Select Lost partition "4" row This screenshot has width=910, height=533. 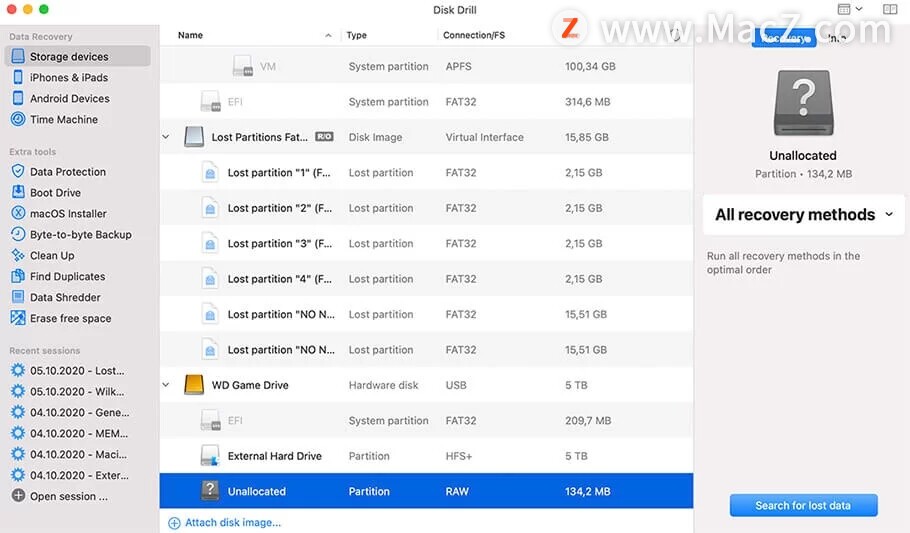427,279
